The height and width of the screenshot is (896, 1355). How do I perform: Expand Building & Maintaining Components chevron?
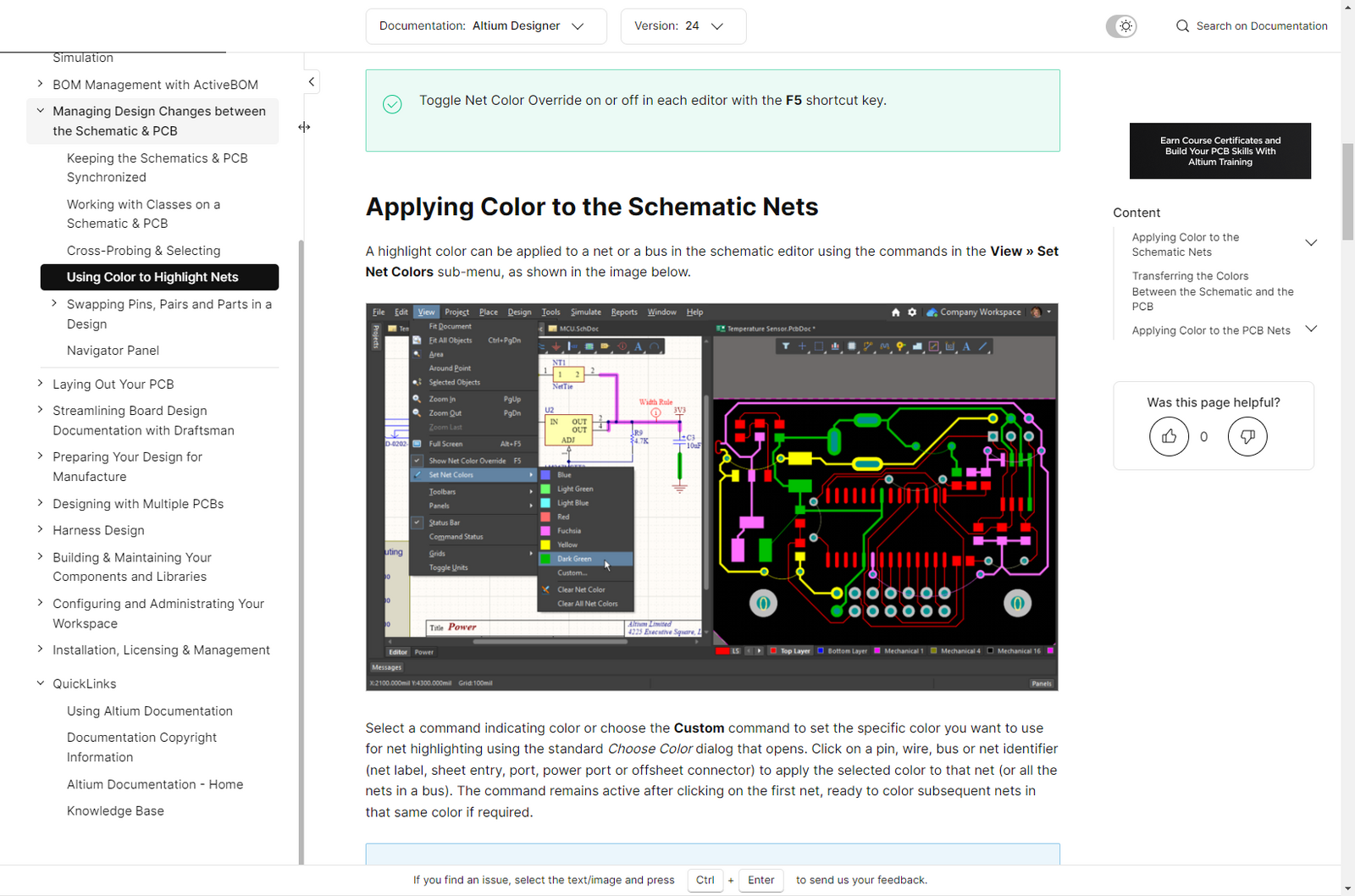coord(40,556)
